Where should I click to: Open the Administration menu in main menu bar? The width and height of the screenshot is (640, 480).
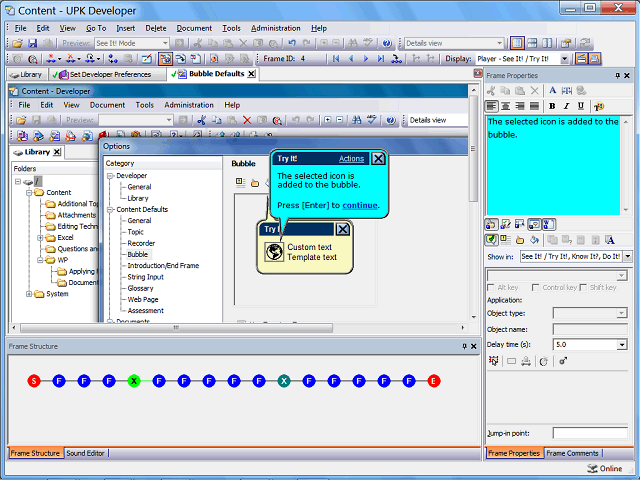coord(276,28)
